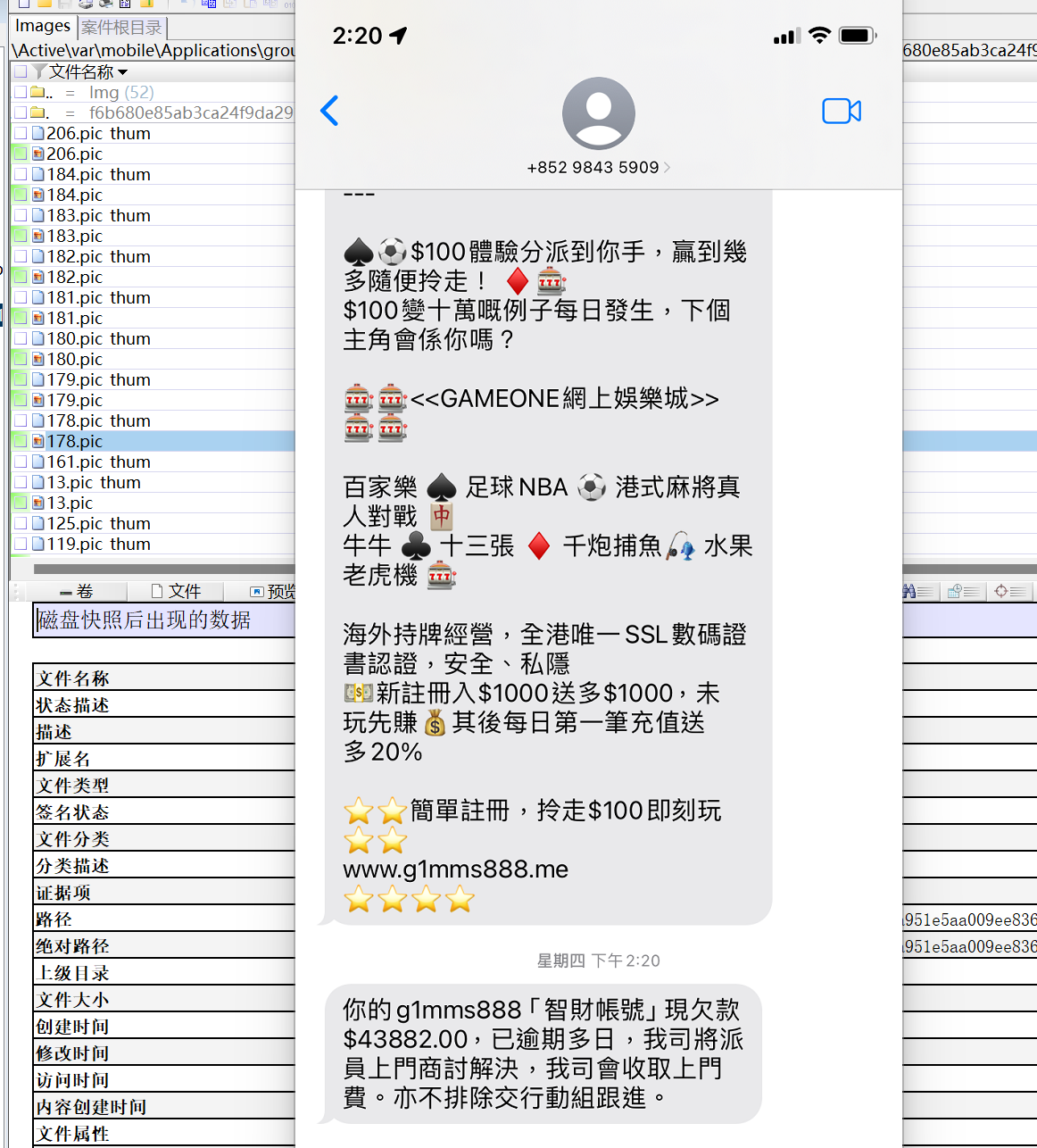1037x1148 pixels.
Task: Tick the checkbox for 183.pic thum
Action: (x=21, y=215)
